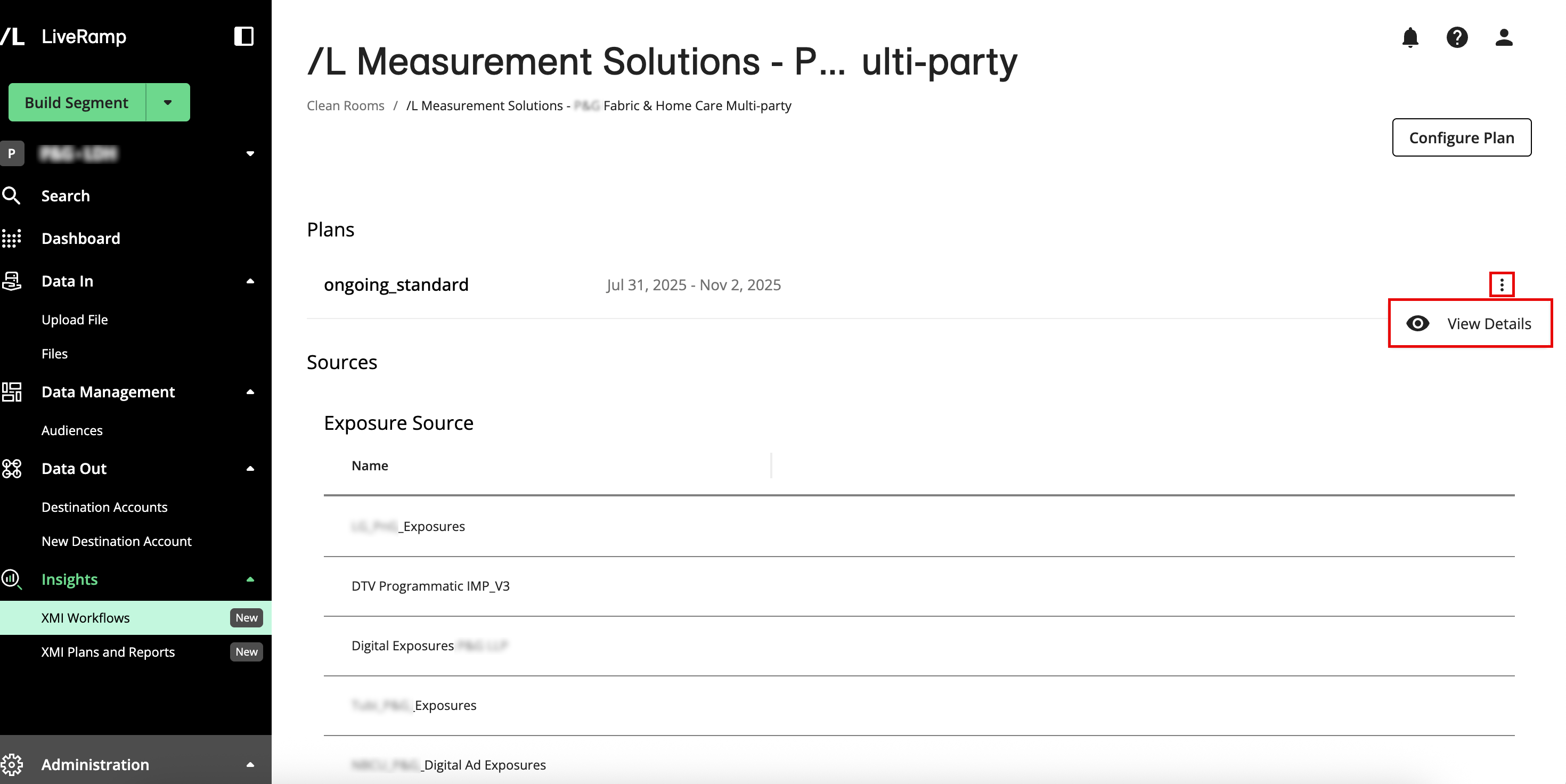Collapse the Data Management section

pyautogui.click(x=250, y=392)
